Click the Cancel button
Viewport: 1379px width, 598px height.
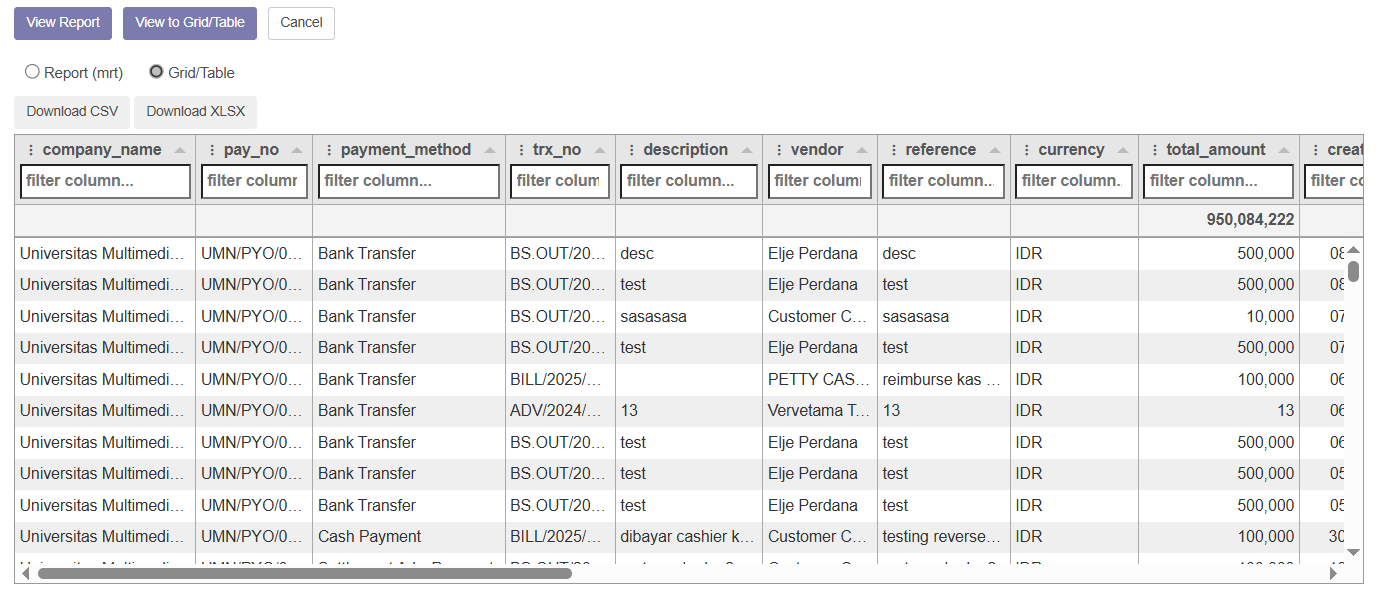click(301, 23)
